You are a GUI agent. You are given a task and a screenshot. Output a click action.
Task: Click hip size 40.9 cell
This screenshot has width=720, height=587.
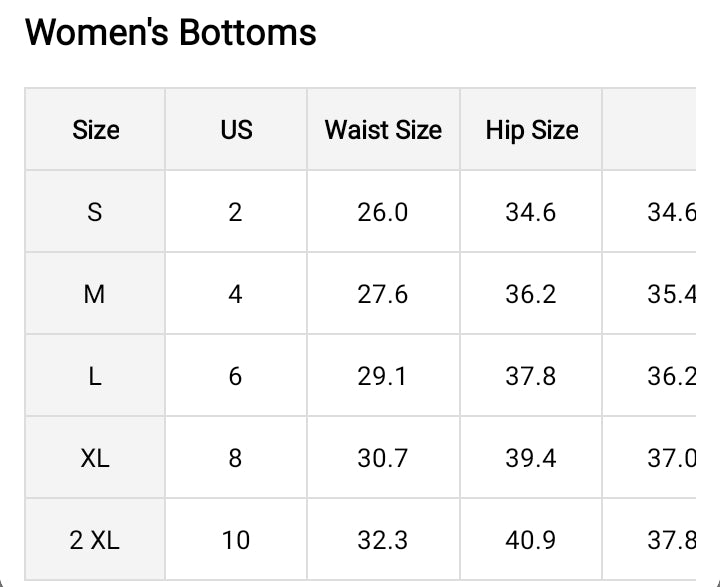point(531,540)
